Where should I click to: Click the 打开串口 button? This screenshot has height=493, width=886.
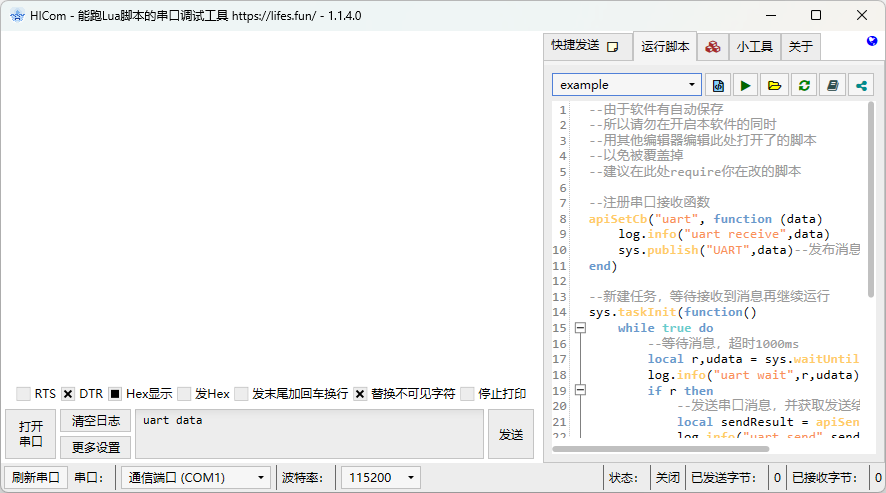click(x=30, y=434)
